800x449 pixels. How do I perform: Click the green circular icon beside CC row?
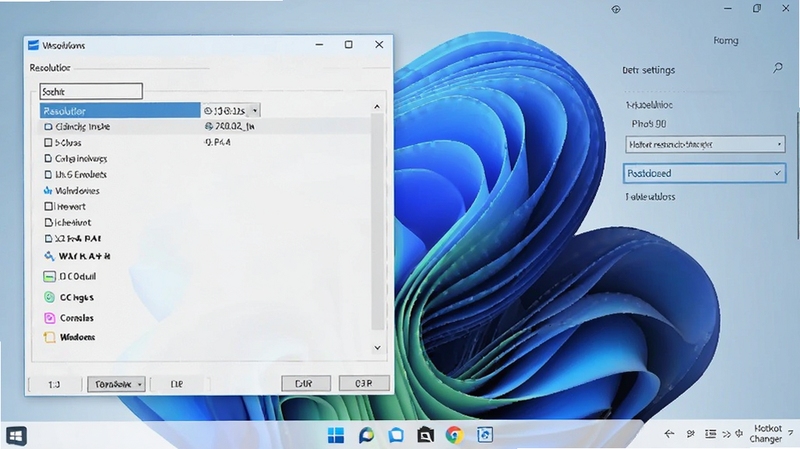coord(49,297)
